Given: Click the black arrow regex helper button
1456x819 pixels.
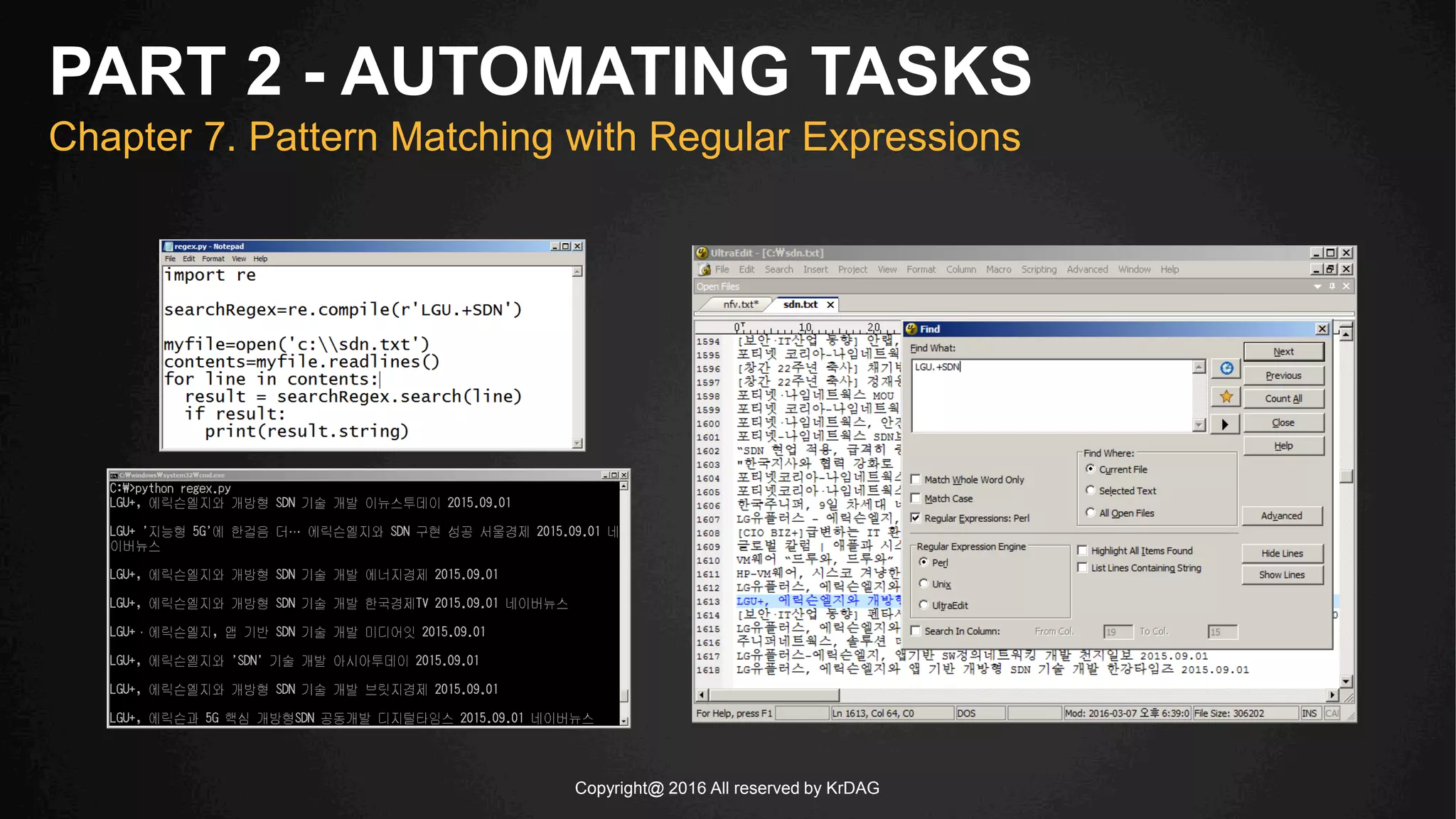Looking at the screenshot, I should [x=1225, y=424].
